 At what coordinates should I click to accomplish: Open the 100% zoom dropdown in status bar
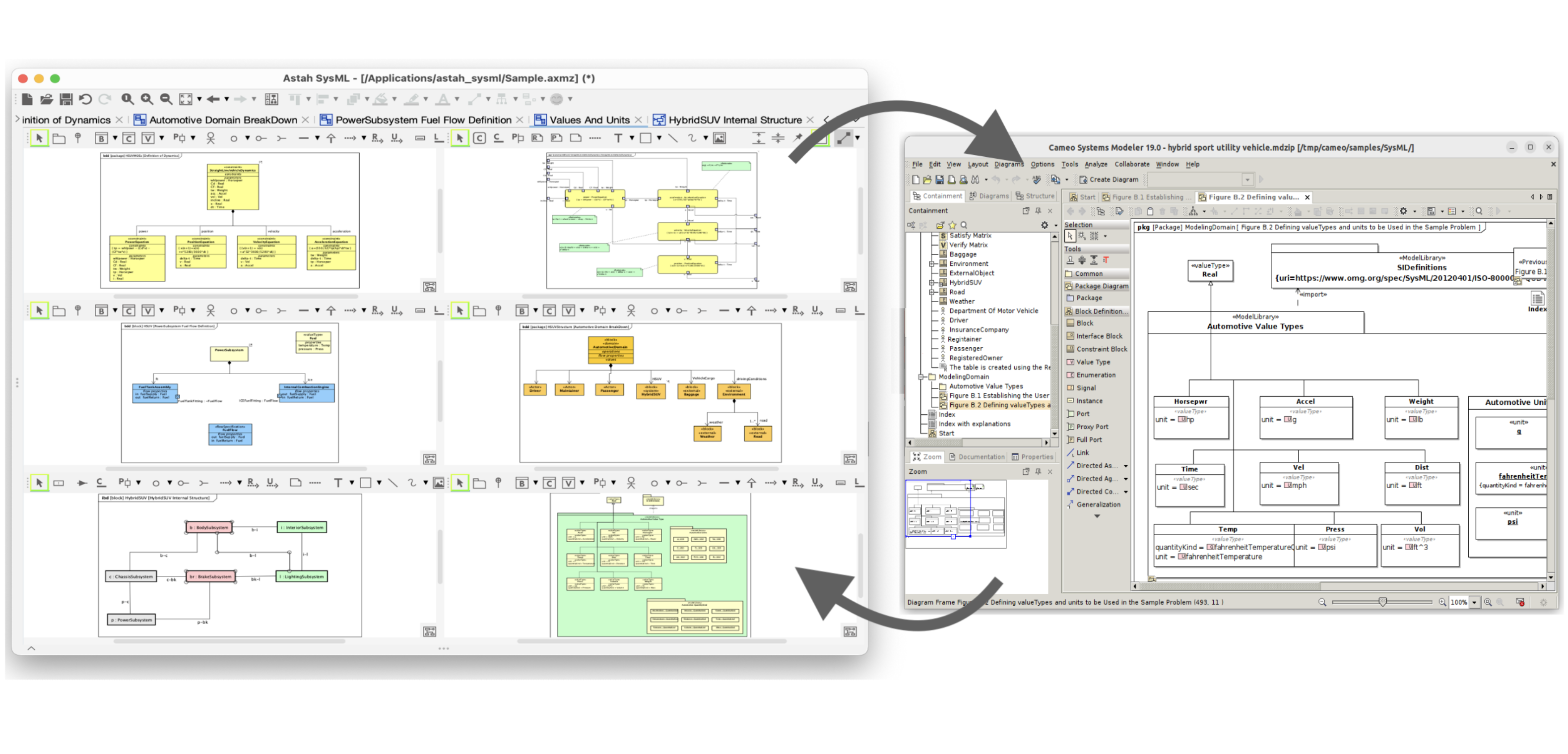click(1474, 602)
